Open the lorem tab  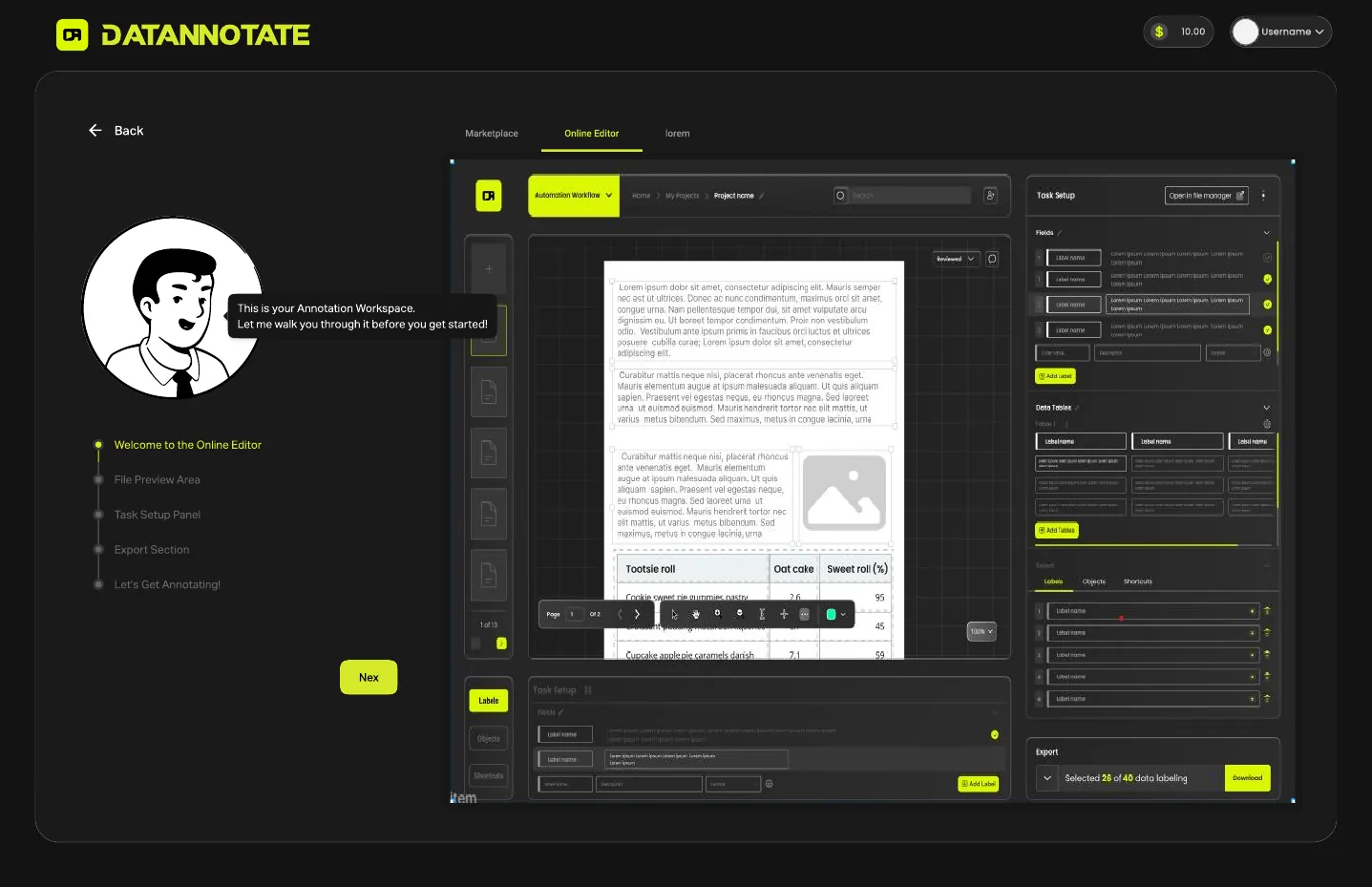point(677,134)
